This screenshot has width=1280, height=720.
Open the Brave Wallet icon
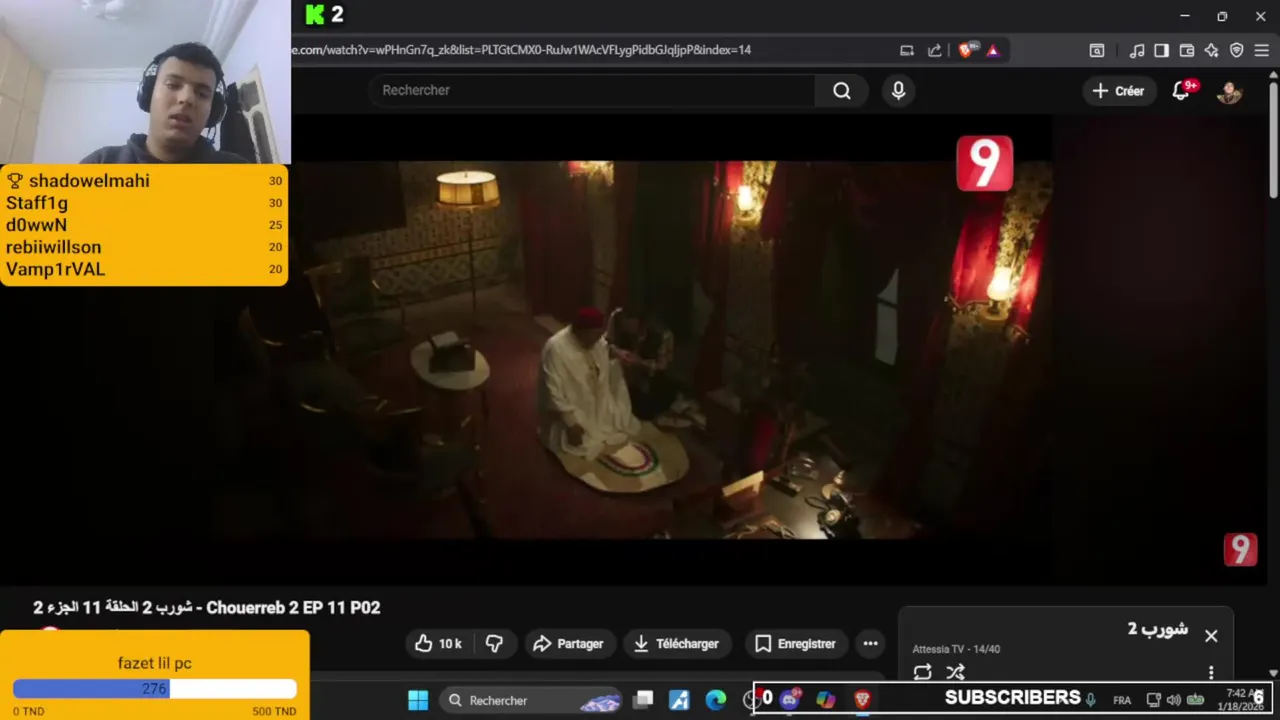point(1187,50)
